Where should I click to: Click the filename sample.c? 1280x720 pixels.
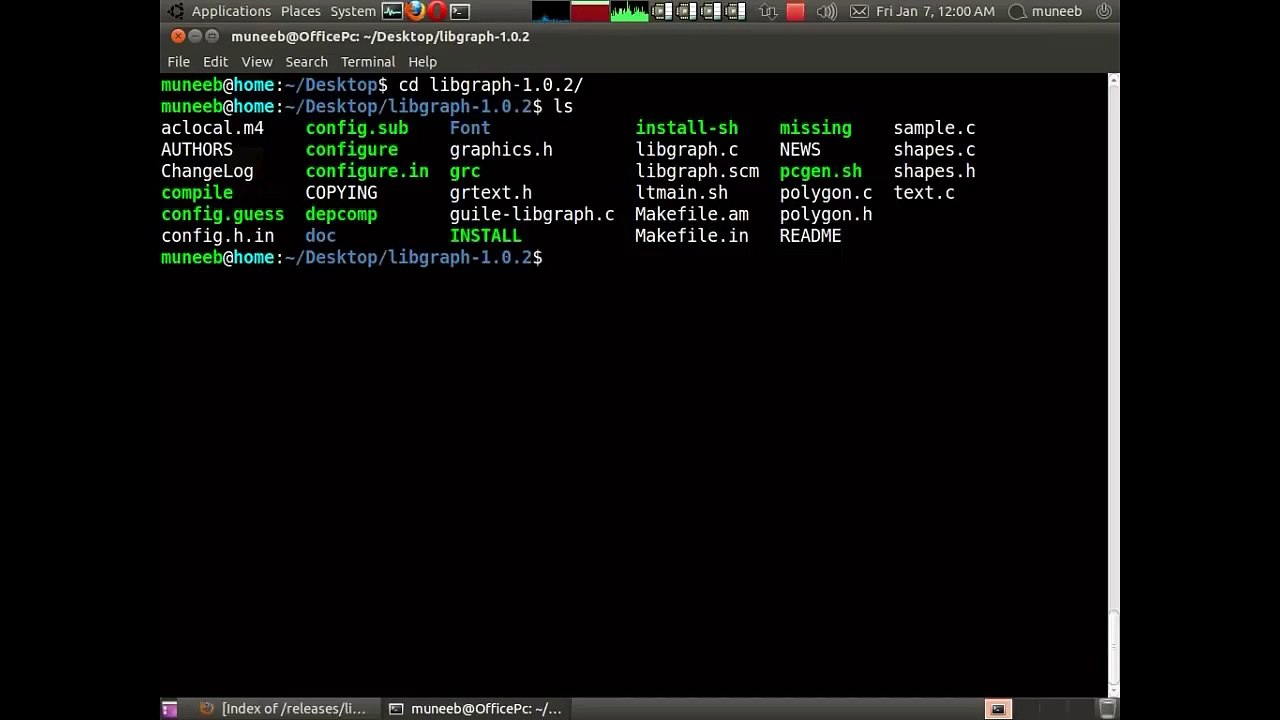point(934,128)
